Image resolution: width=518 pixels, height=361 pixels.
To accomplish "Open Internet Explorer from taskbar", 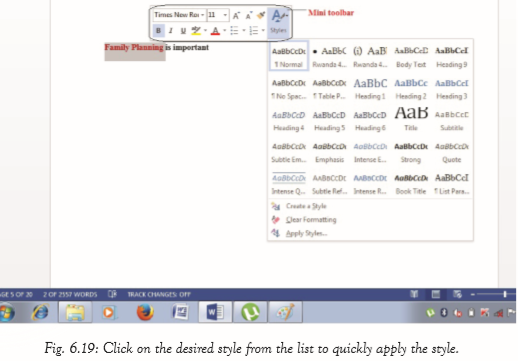I will click(40, 313).
